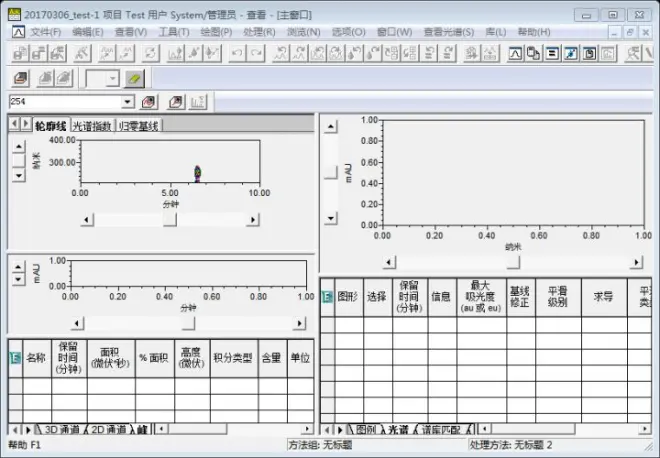
Task: Open the 文件(F) menu
Action: [x=46, y=32]
